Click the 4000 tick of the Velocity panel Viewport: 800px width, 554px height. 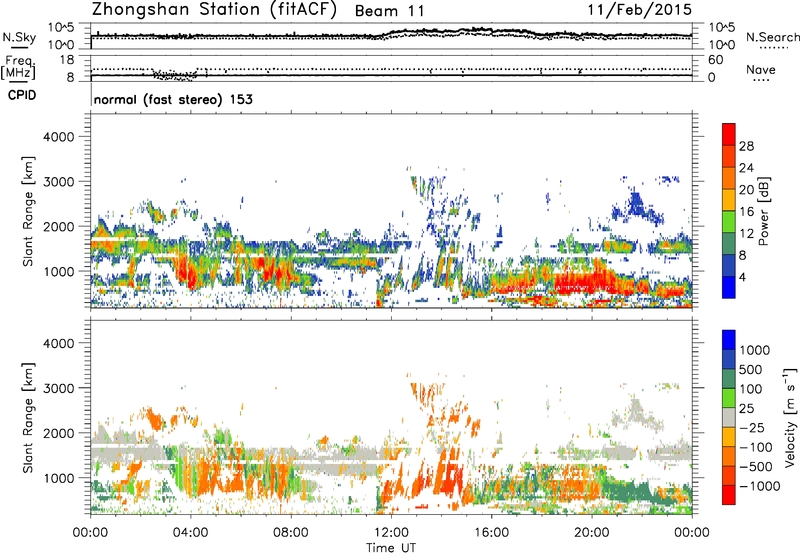pos(59,343)
